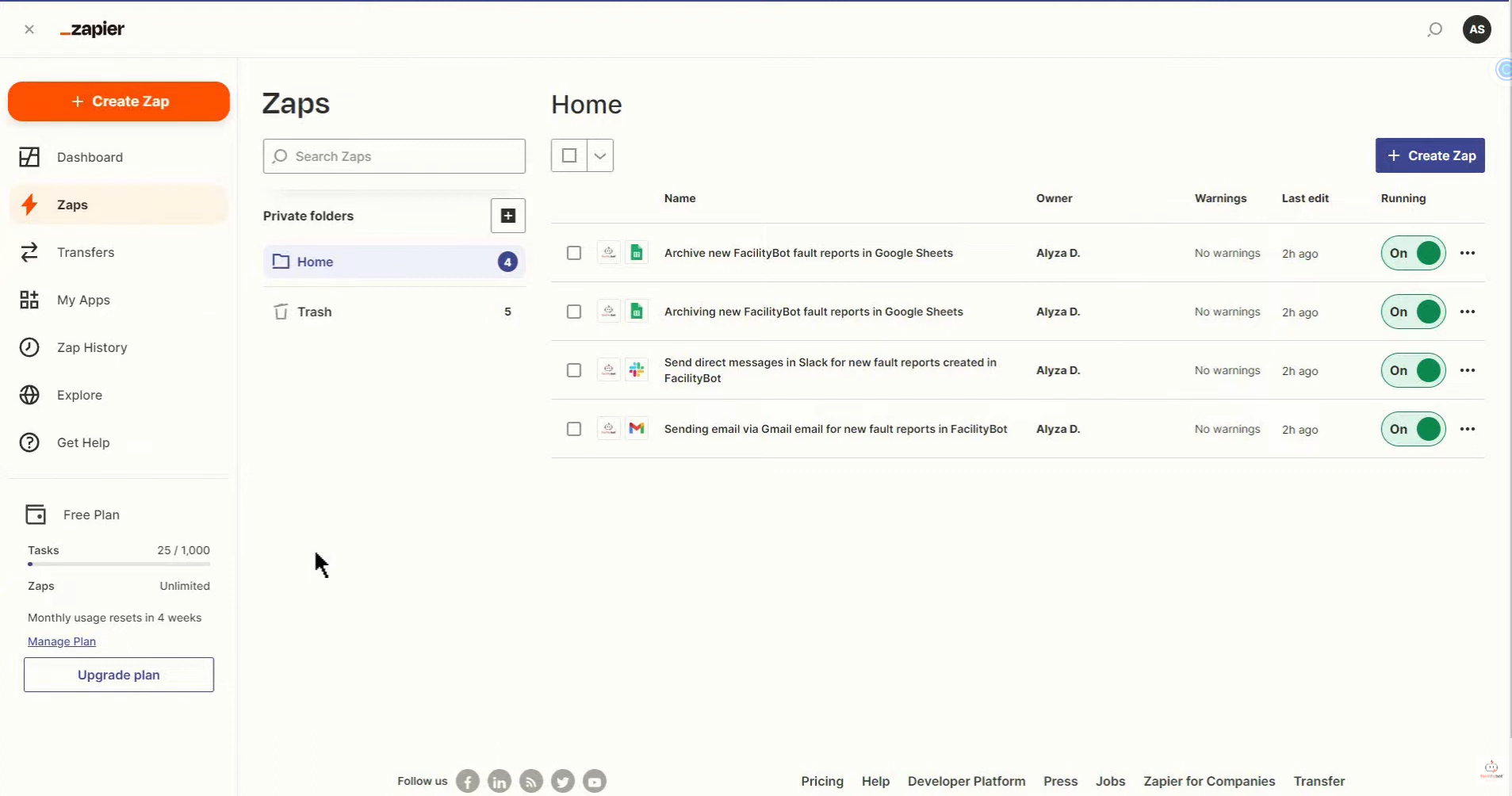
Task: Open Zapier's Twitter page icon
Action: [563, 782]
